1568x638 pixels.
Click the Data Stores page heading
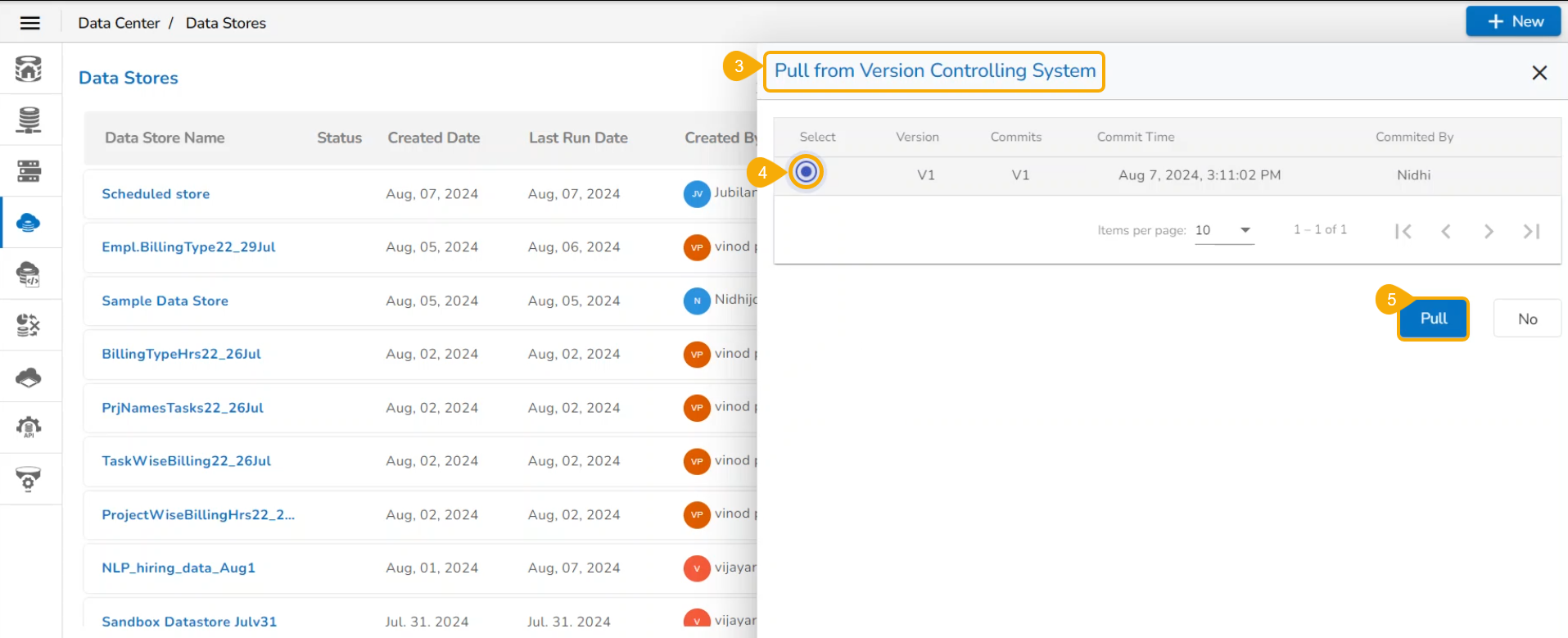[x=129, y=78]
